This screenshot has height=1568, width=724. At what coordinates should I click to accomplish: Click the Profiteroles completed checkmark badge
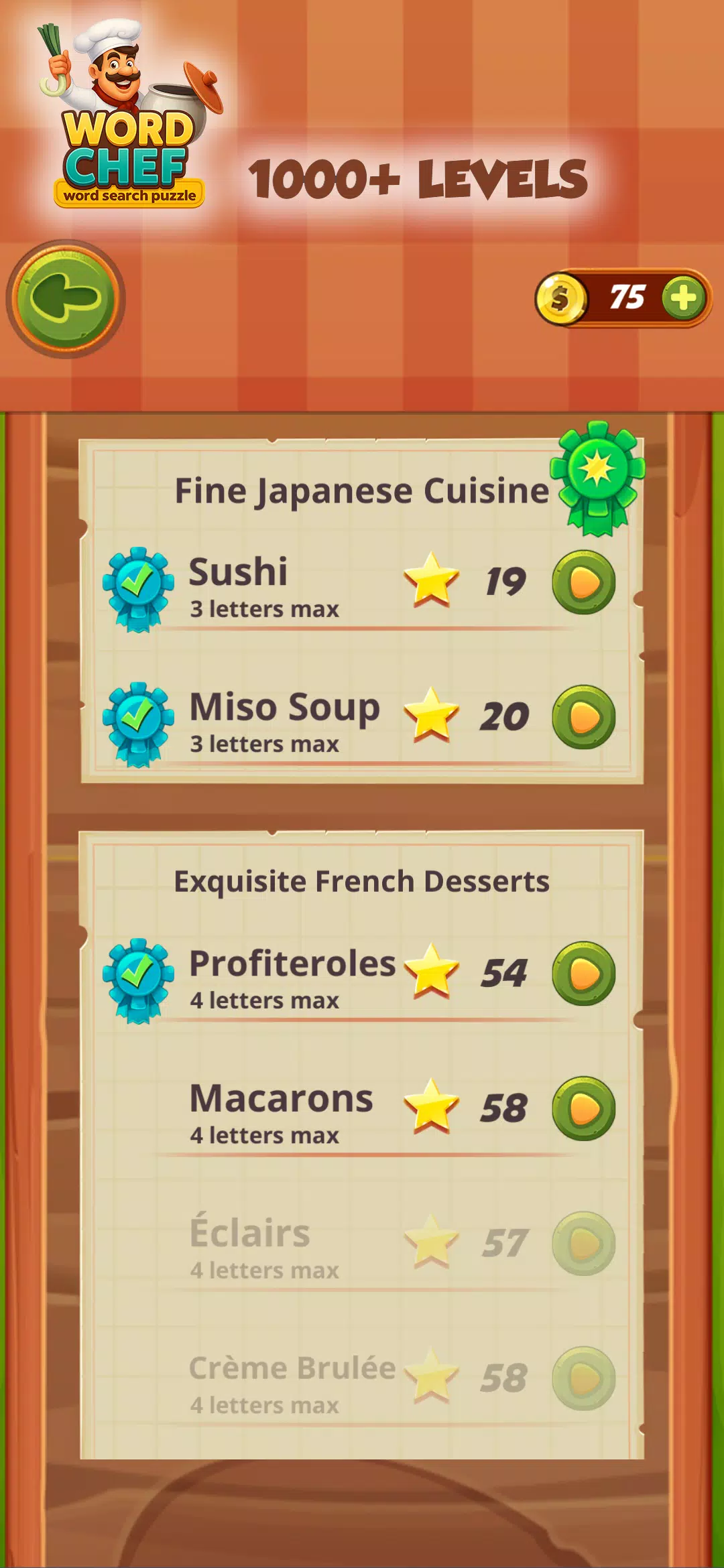coord(138,980)
